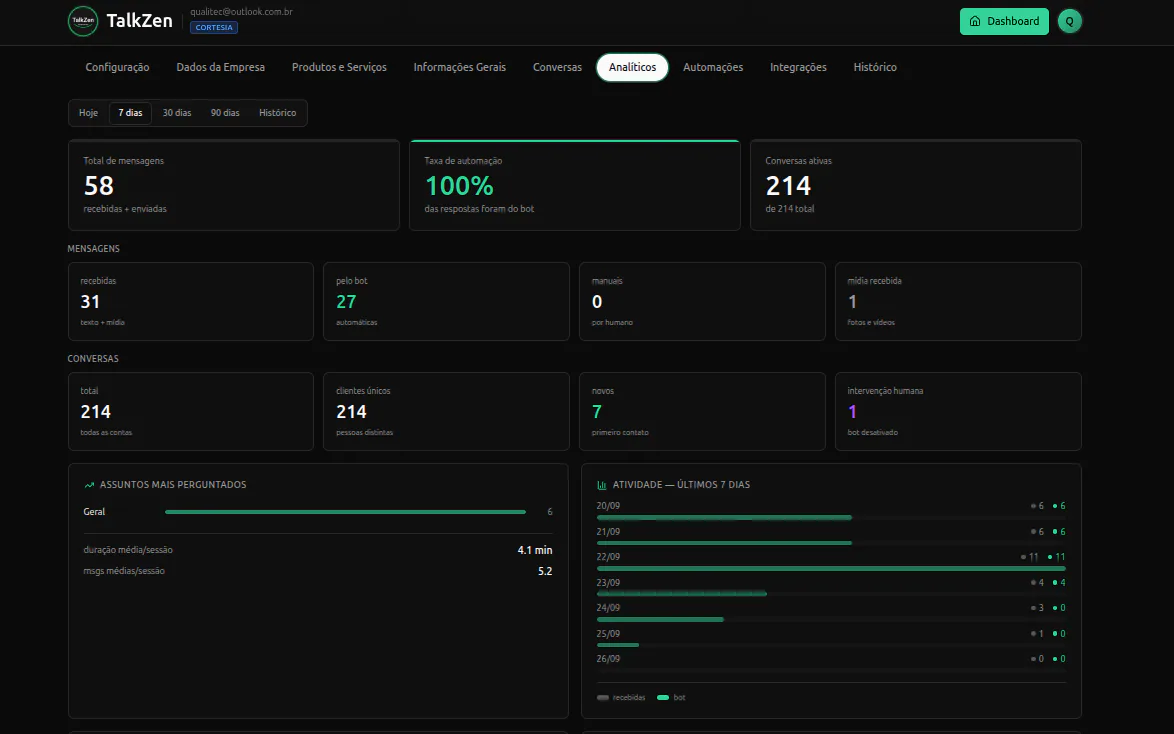
Task: Select the Analíticos tab
Action: click(632, 67)
